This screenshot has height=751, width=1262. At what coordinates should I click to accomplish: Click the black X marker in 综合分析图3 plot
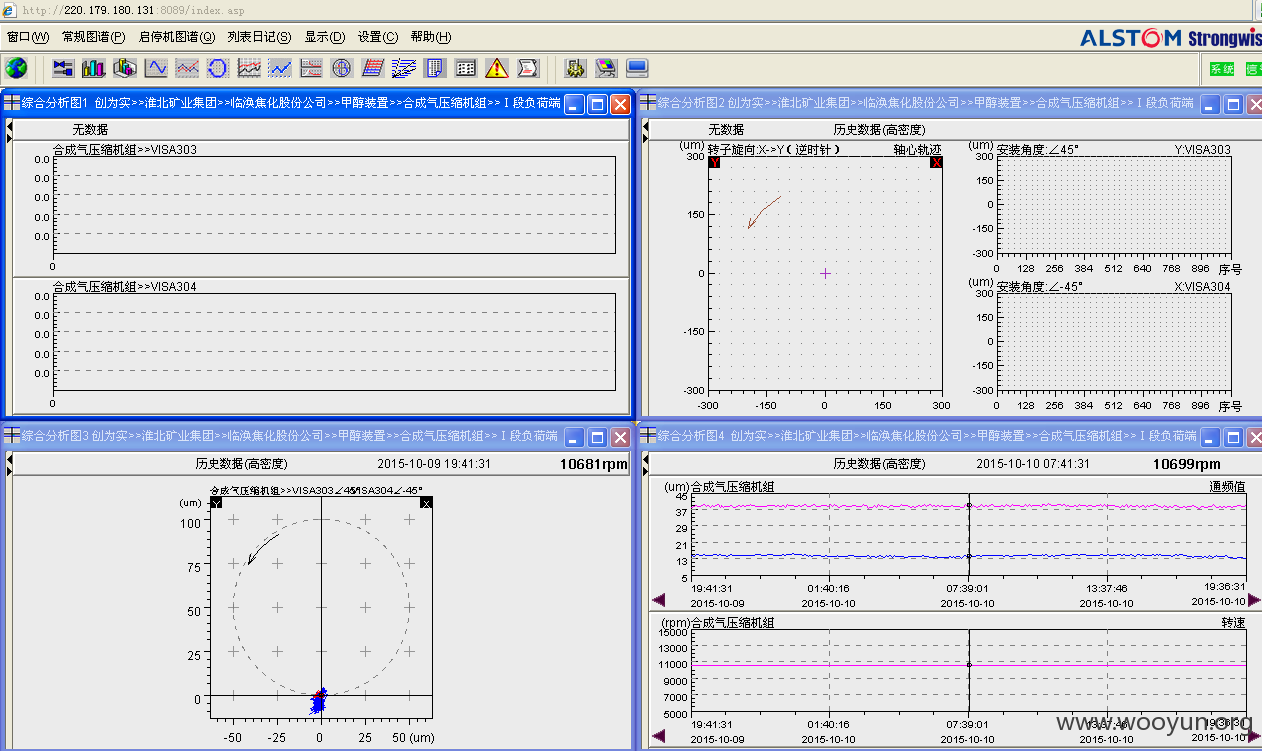(426, 503)
